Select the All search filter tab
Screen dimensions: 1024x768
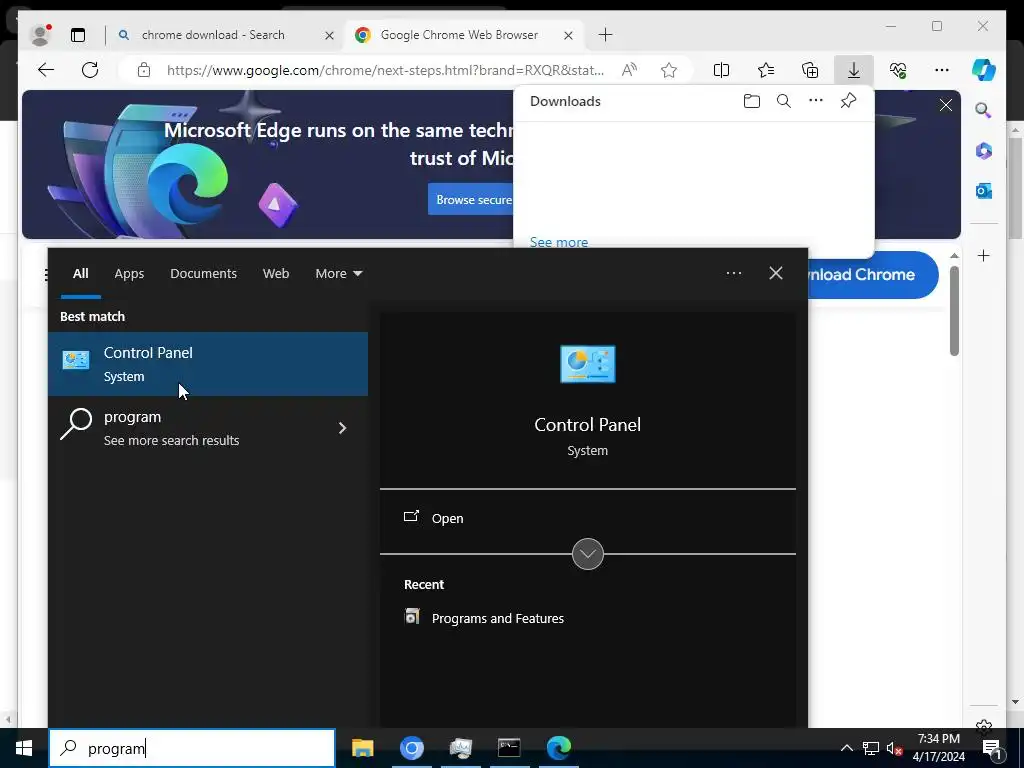coord(80,274)
